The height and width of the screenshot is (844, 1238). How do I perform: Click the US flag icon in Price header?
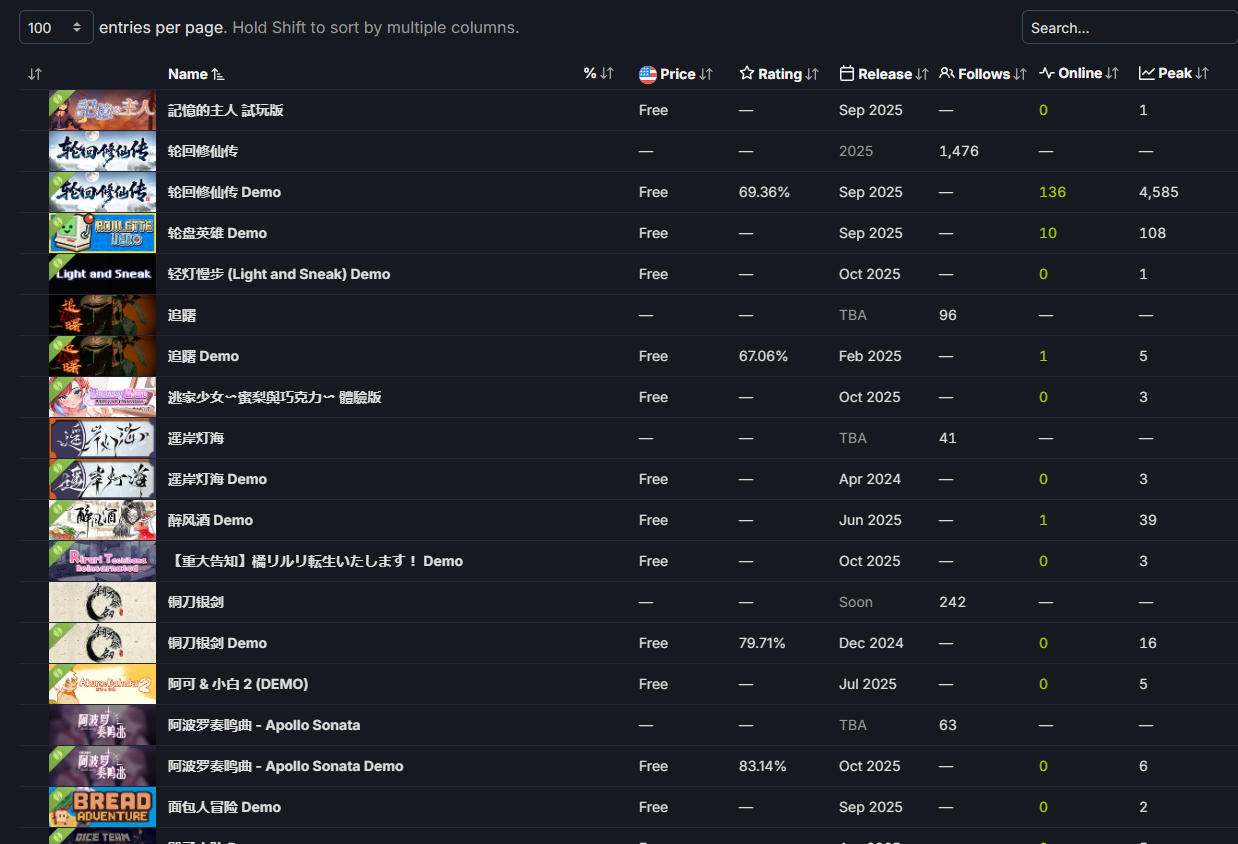(647, 74)
